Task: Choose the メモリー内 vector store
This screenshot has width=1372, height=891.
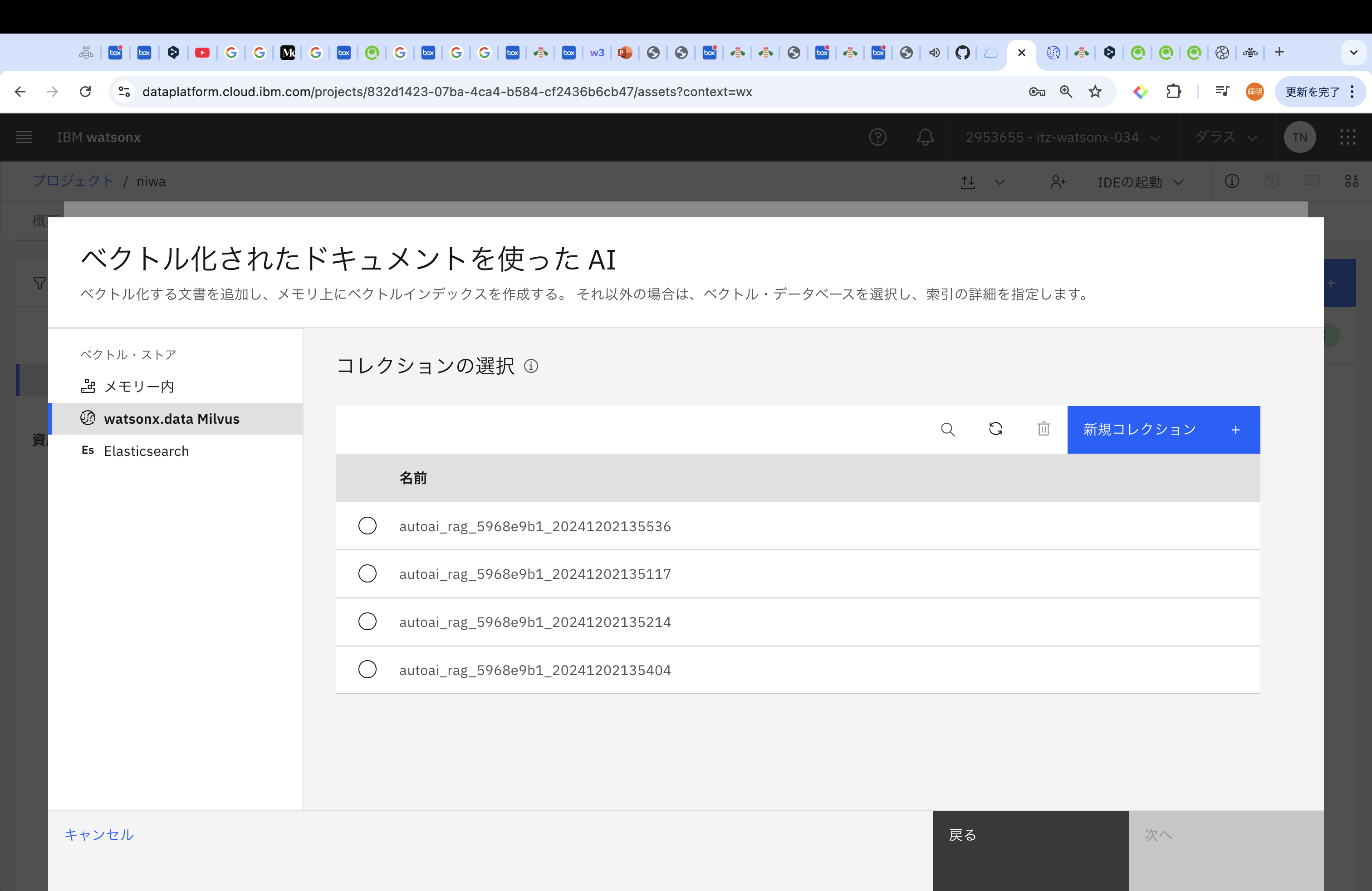Action: coord(139,387)
